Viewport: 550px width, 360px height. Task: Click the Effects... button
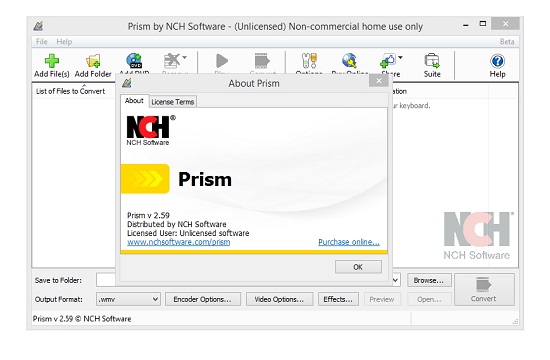pos(338,299)
